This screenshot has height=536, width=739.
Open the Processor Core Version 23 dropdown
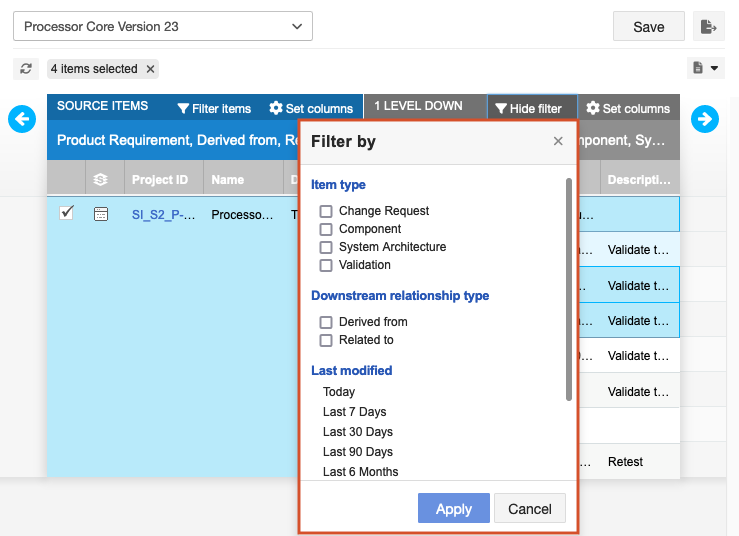point(163,27)
